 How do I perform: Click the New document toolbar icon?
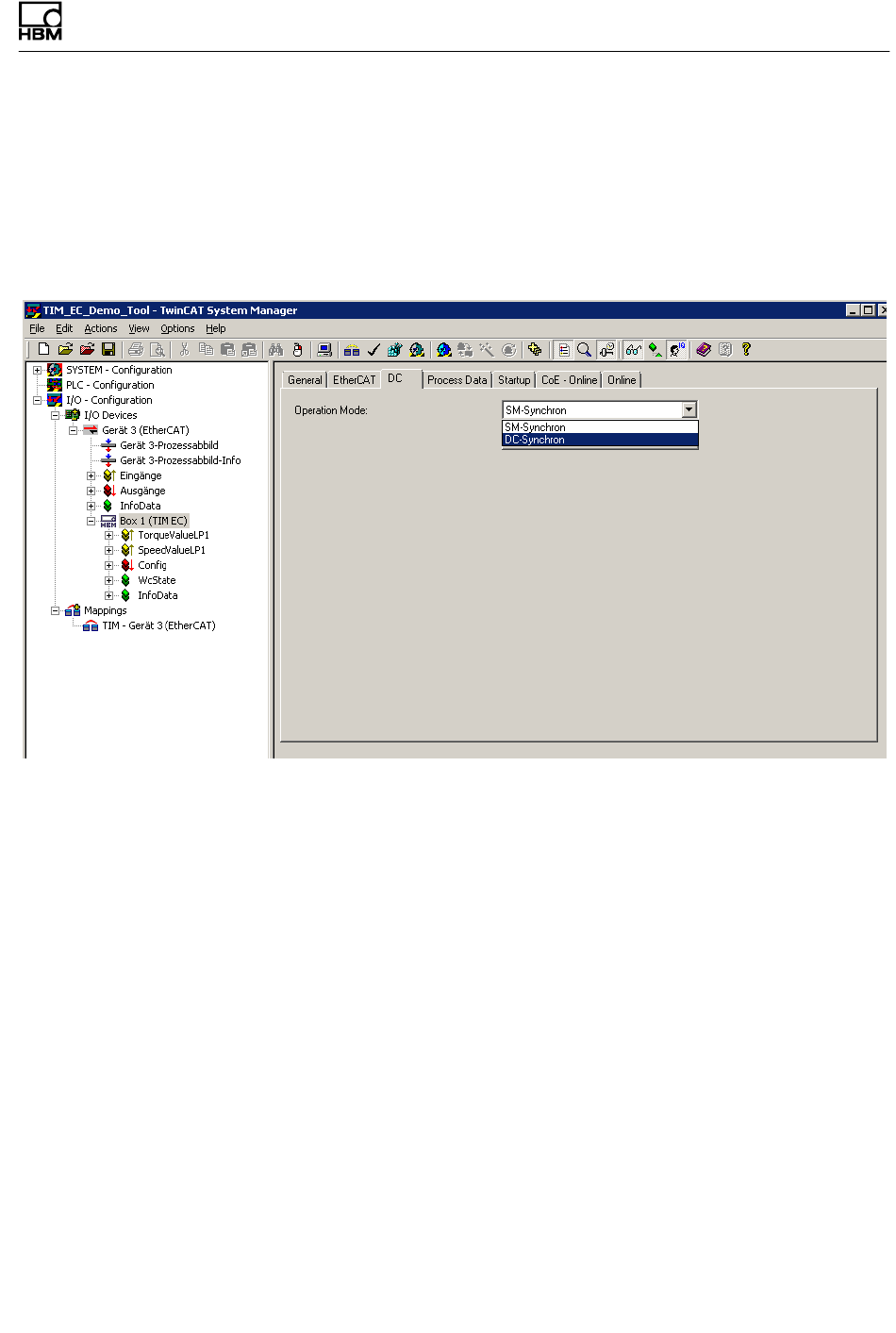pos(43,350)
